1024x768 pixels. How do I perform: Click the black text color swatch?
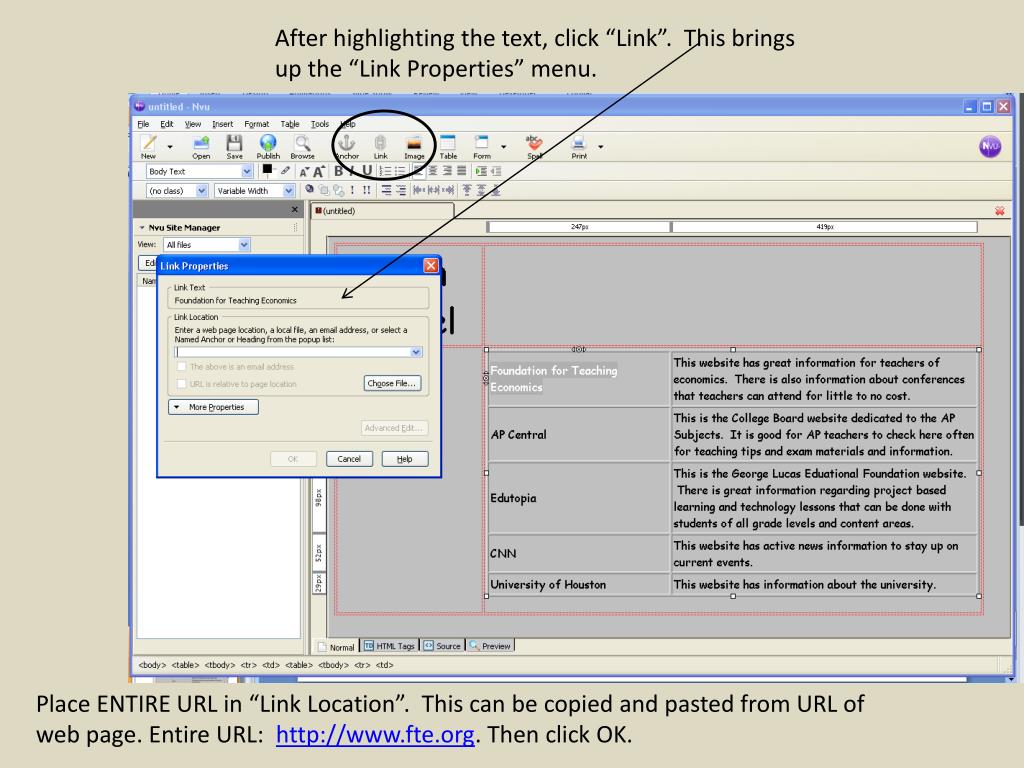267,170
